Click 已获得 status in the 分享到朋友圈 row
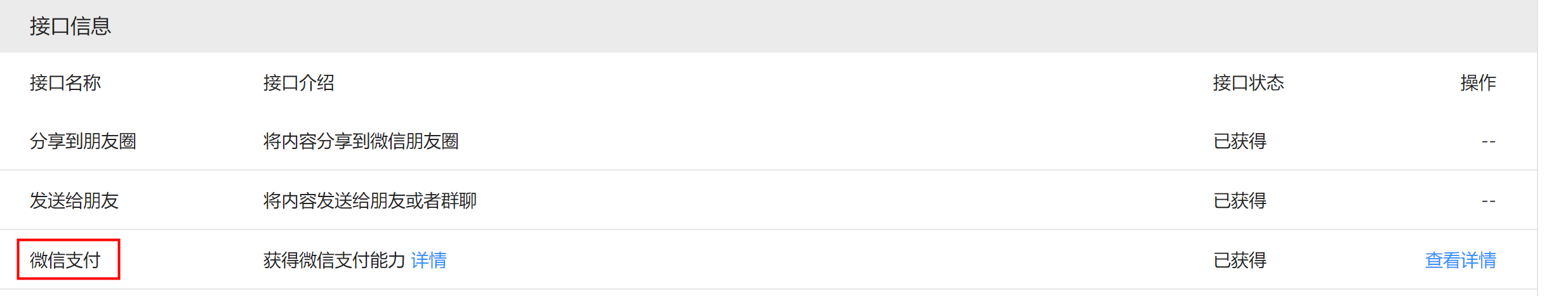Image resolution: width=1568 pixels, height=296 pixels. pos(1240,141)
